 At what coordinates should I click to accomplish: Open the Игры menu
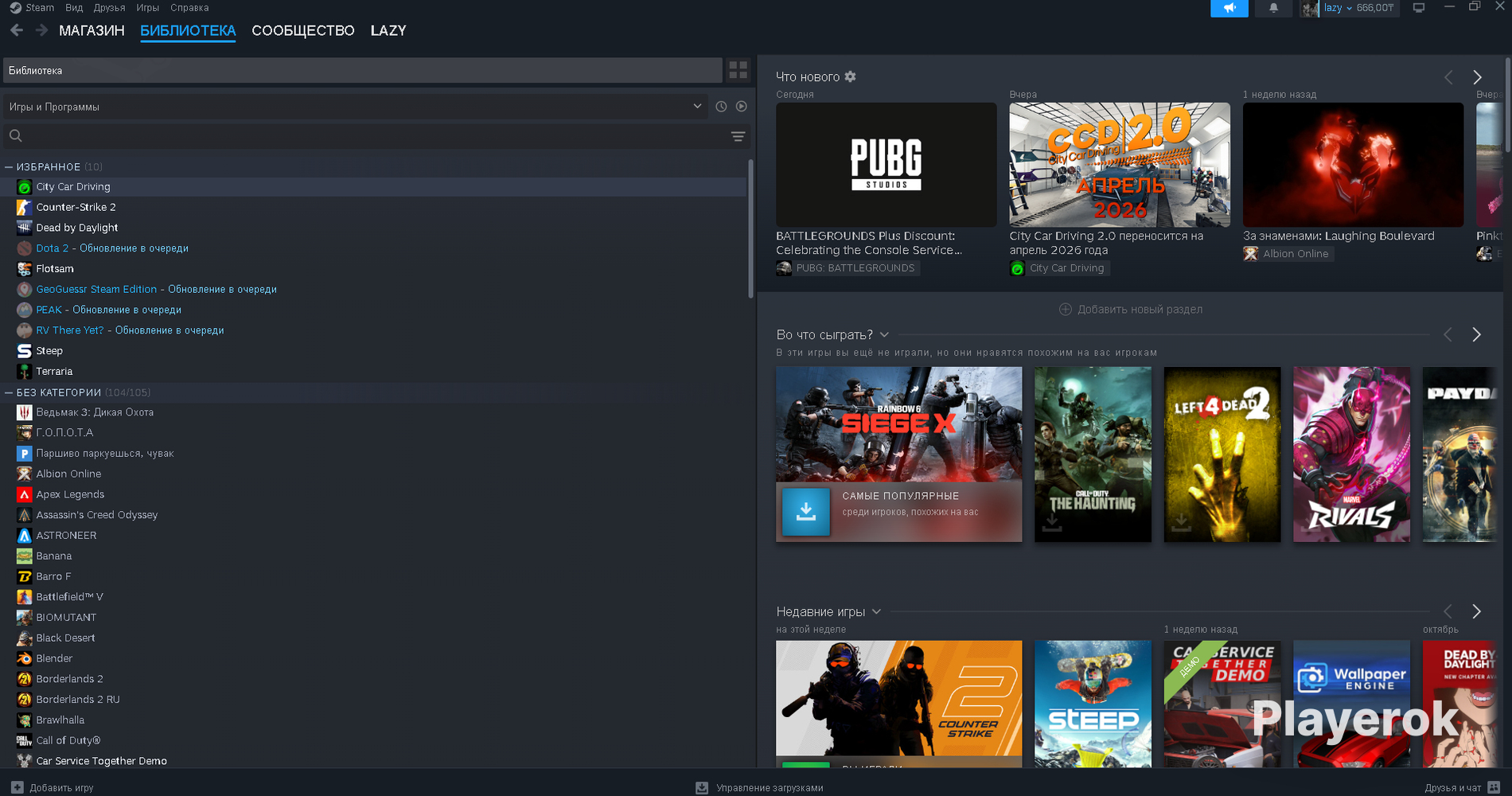tap(148, 7)
